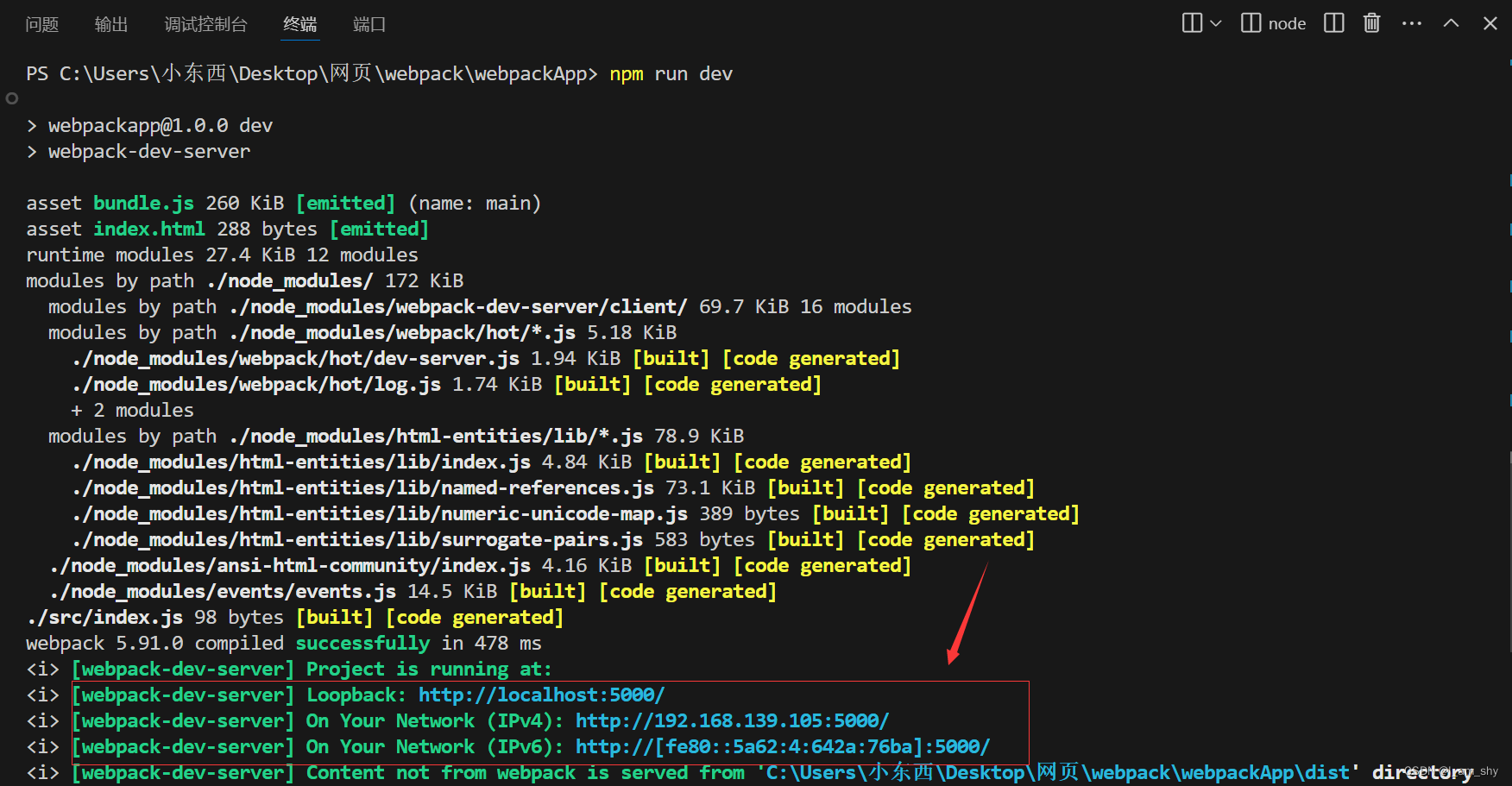Screen dimensions: 1512x786
Task: Click the "> webpack-dev-server" script line
Action: (138, 152)
